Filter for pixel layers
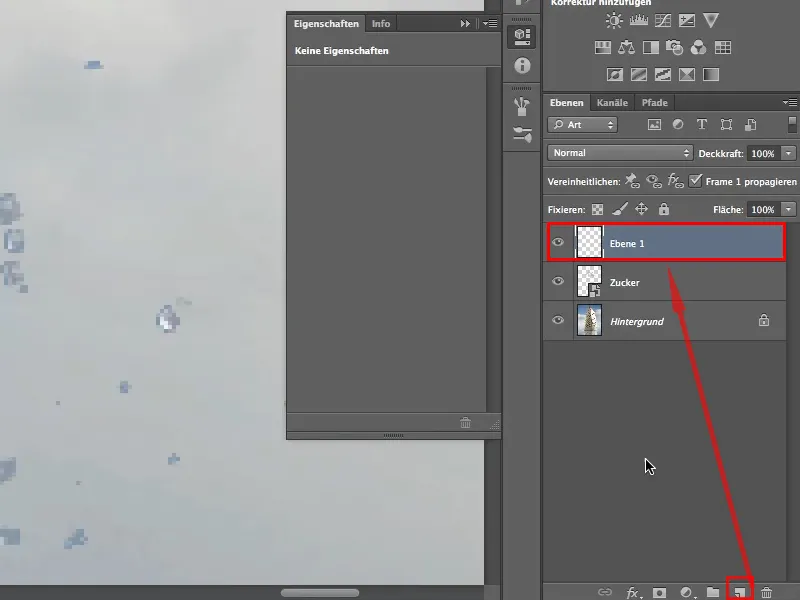The height and width of the screenshot is (600, 800). point(654,124)
